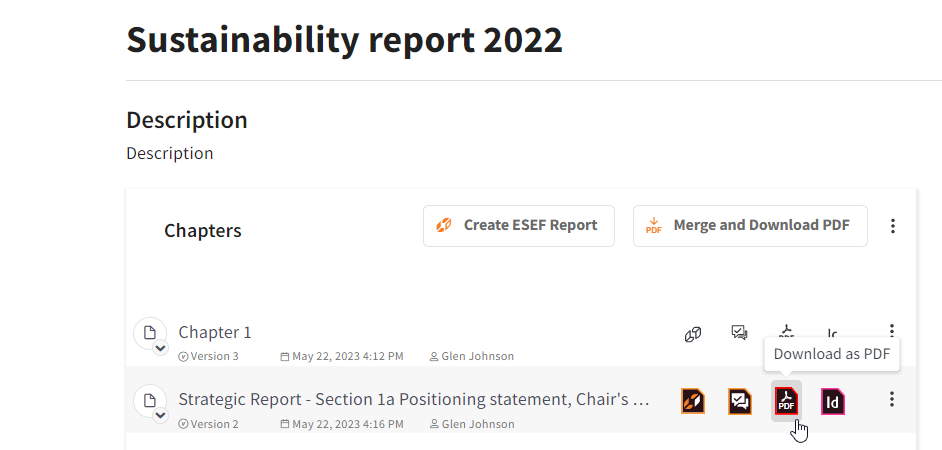Open the Chapter 1 title link
Viewport: 942px width, 450px height.
point(214,332)
